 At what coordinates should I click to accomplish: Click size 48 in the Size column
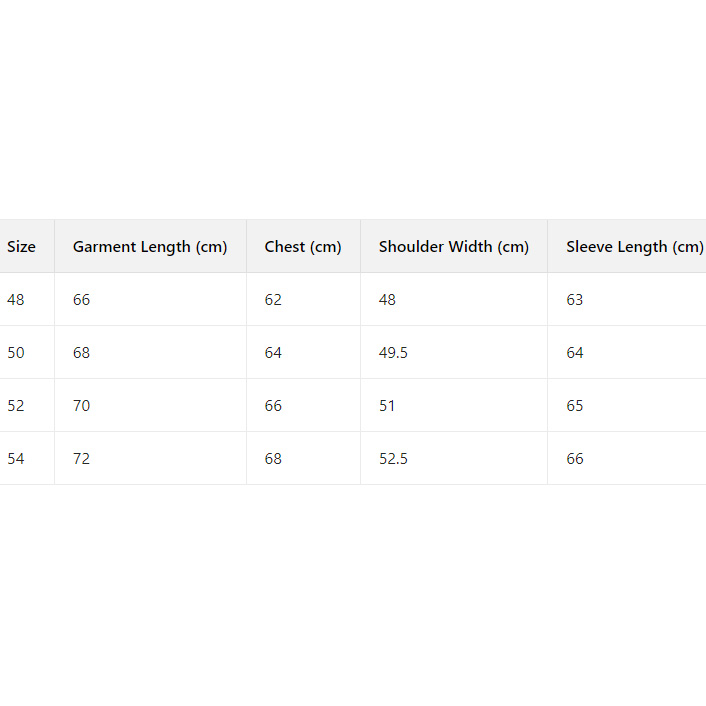[16, 300]
